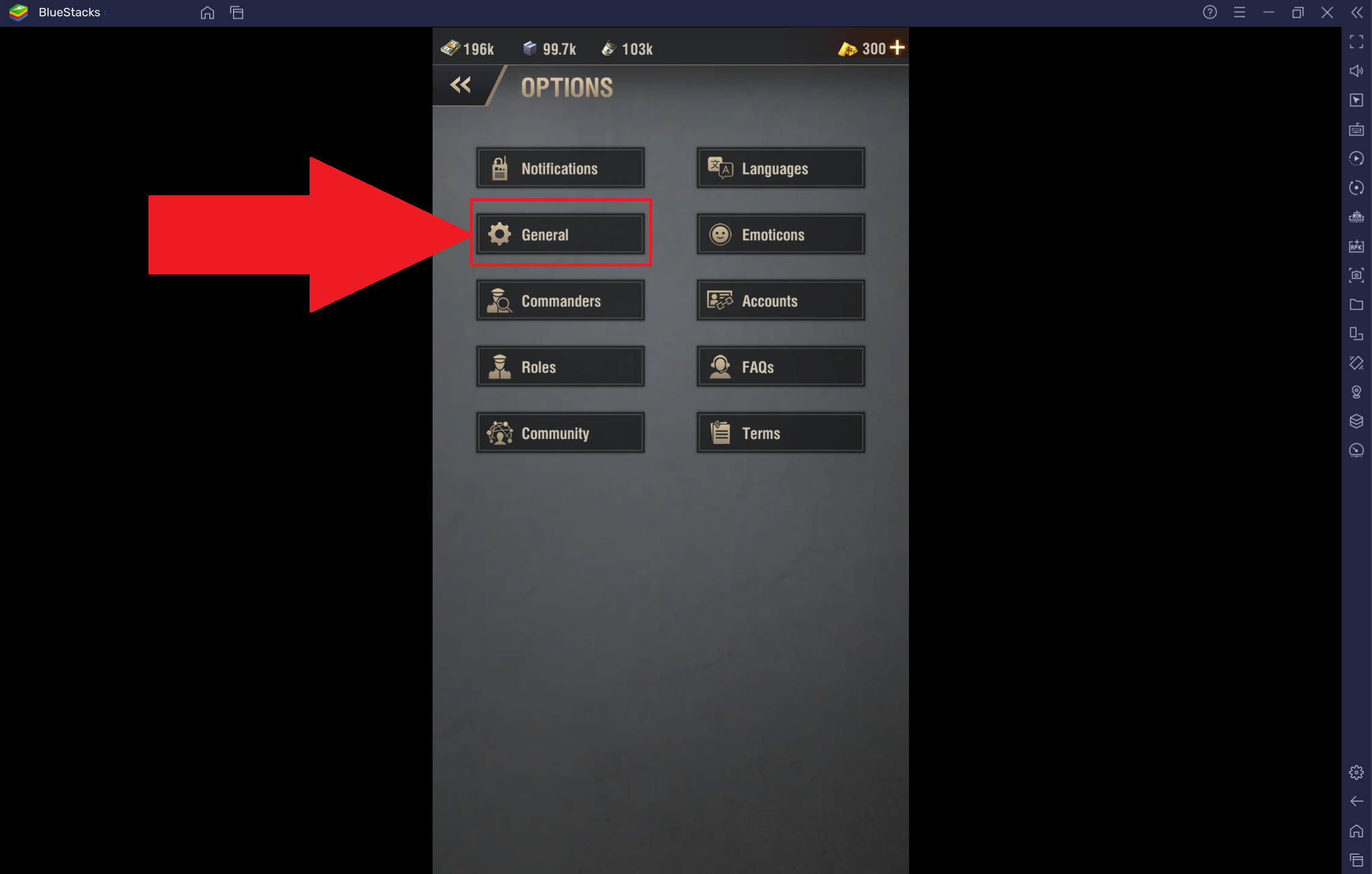Open the FAQs section
Image resolution: width=1372 pixels, height=874 pixels.
pyautogui.click(x=780, y=366)
